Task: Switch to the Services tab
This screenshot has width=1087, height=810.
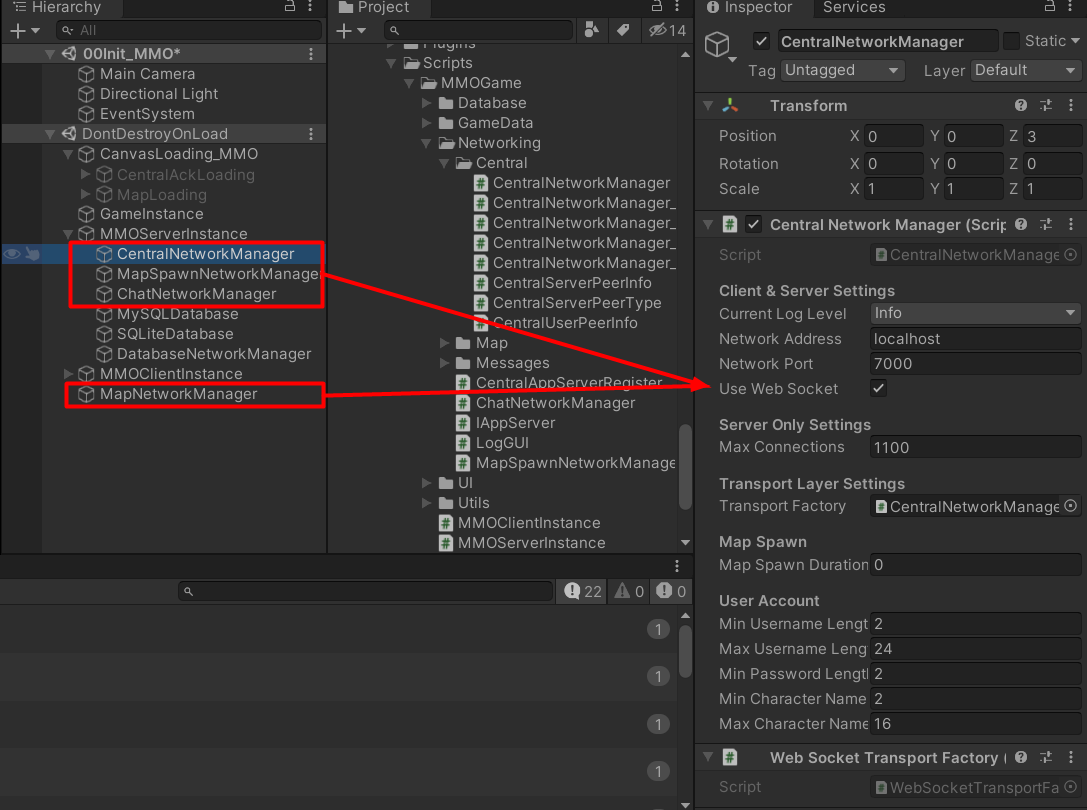Action: click(x=854, y=7)
